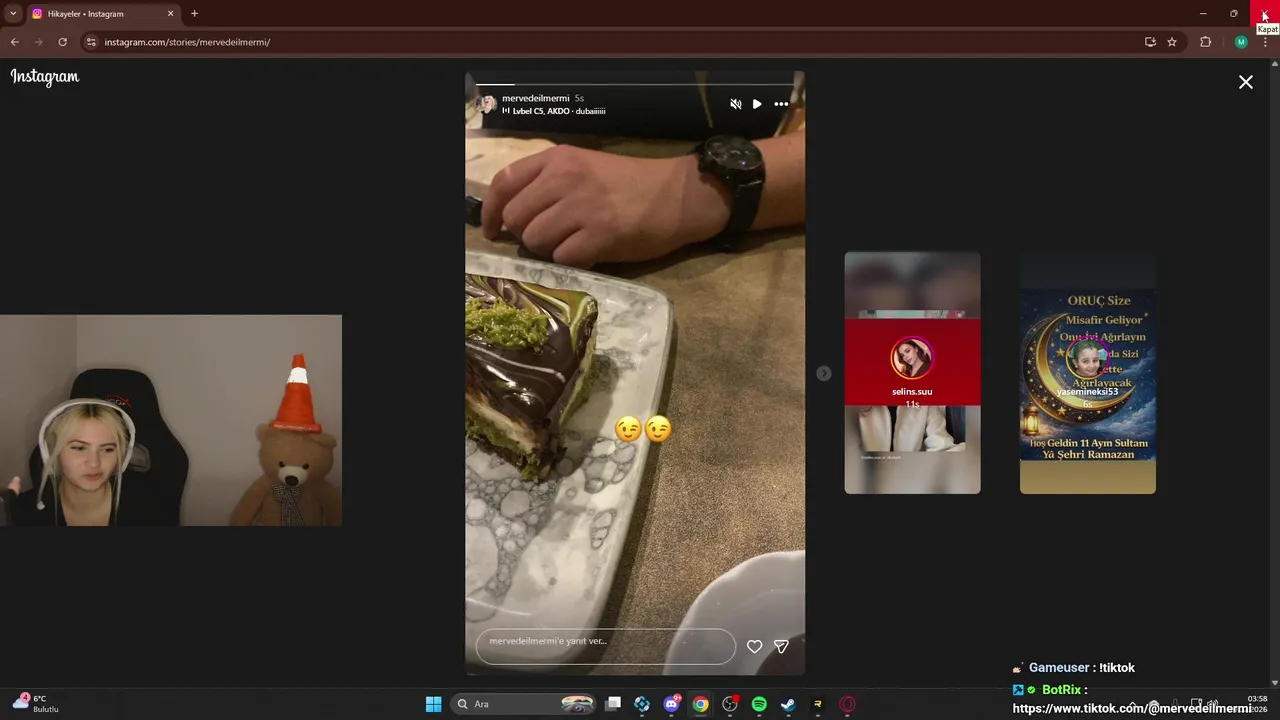Play the paused Instagram story

coord(757,104)
